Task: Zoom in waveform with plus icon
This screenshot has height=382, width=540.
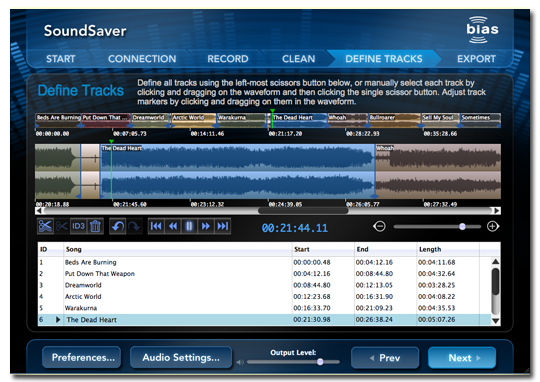Action: (493, 226)
